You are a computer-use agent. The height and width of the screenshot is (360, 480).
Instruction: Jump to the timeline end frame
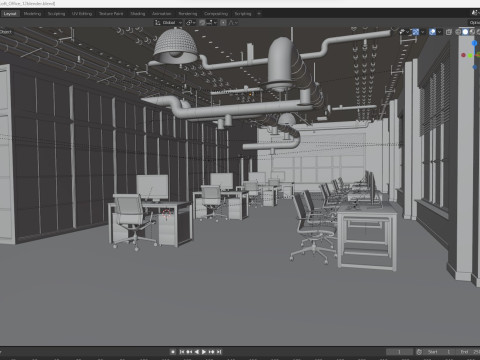219,352
